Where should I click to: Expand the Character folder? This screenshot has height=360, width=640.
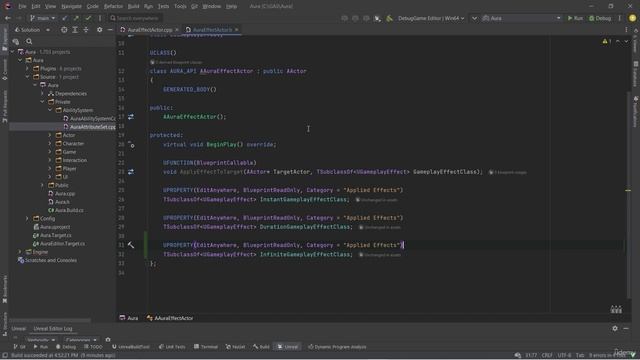50,143
